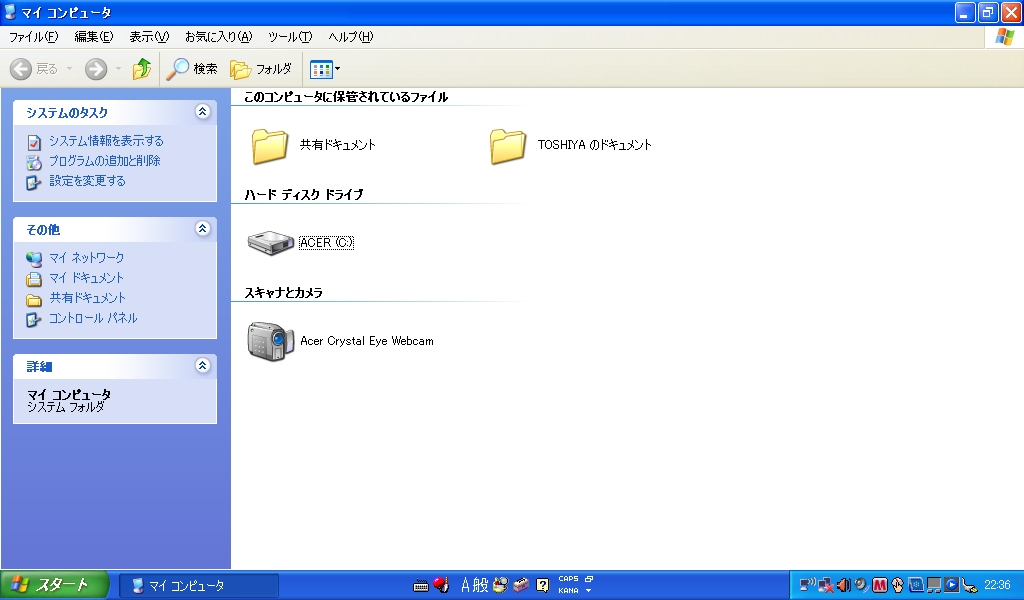Open the ツール(T) menu
This screenshot has width=1024, height=600.
(x=290, y=37)
